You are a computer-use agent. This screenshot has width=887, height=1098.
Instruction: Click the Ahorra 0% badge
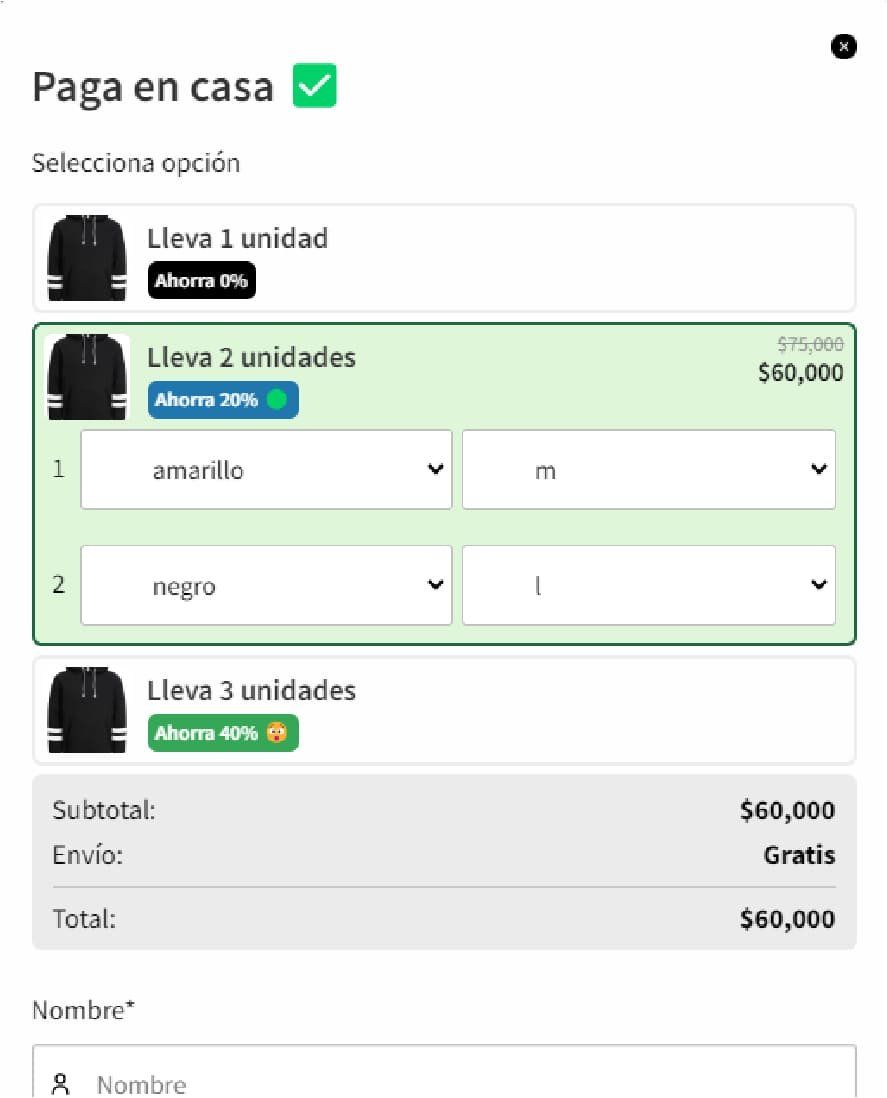pyautogui.click(x=201, y=281)
